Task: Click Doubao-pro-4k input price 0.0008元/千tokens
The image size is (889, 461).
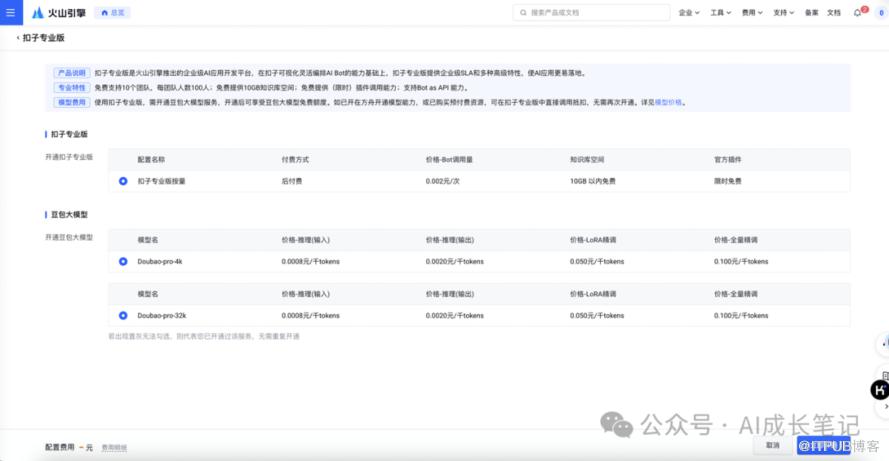Action: click(310, 261)
